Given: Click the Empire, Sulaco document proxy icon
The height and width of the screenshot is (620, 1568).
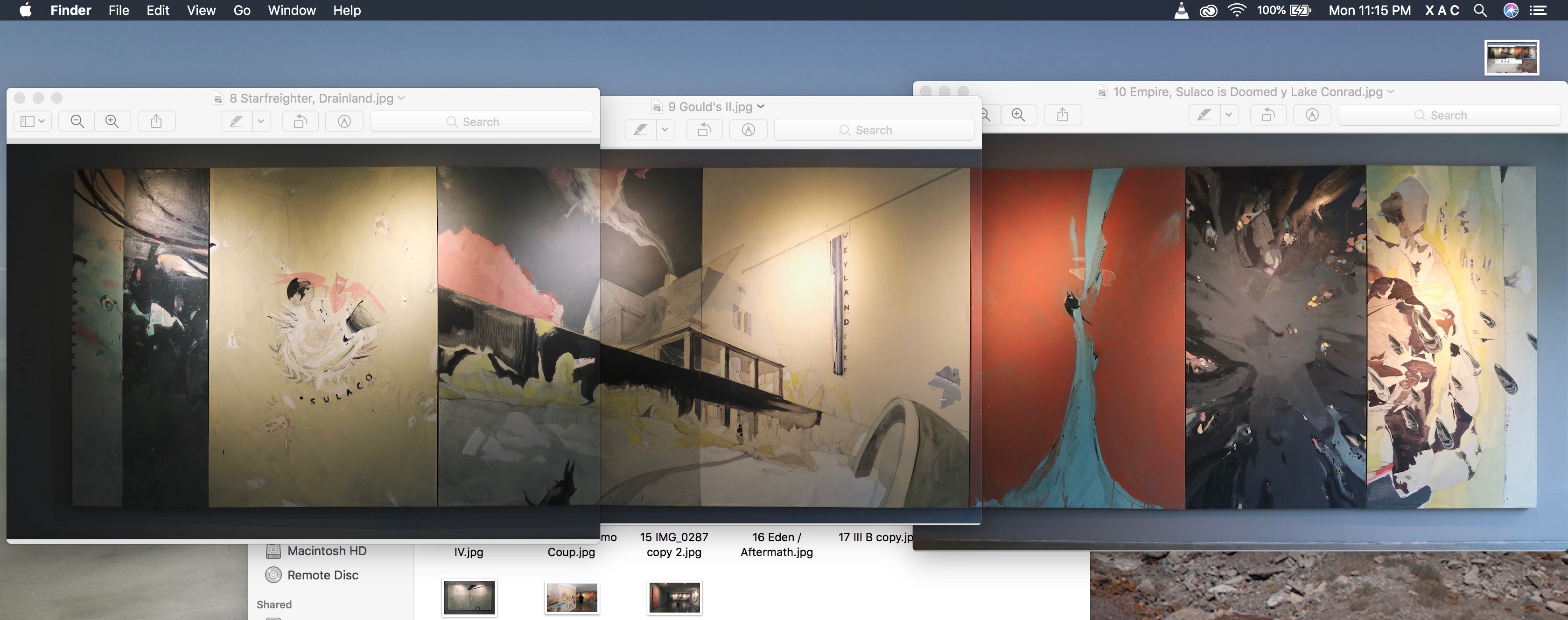Looking at the screenshot, I should 1102,92.
